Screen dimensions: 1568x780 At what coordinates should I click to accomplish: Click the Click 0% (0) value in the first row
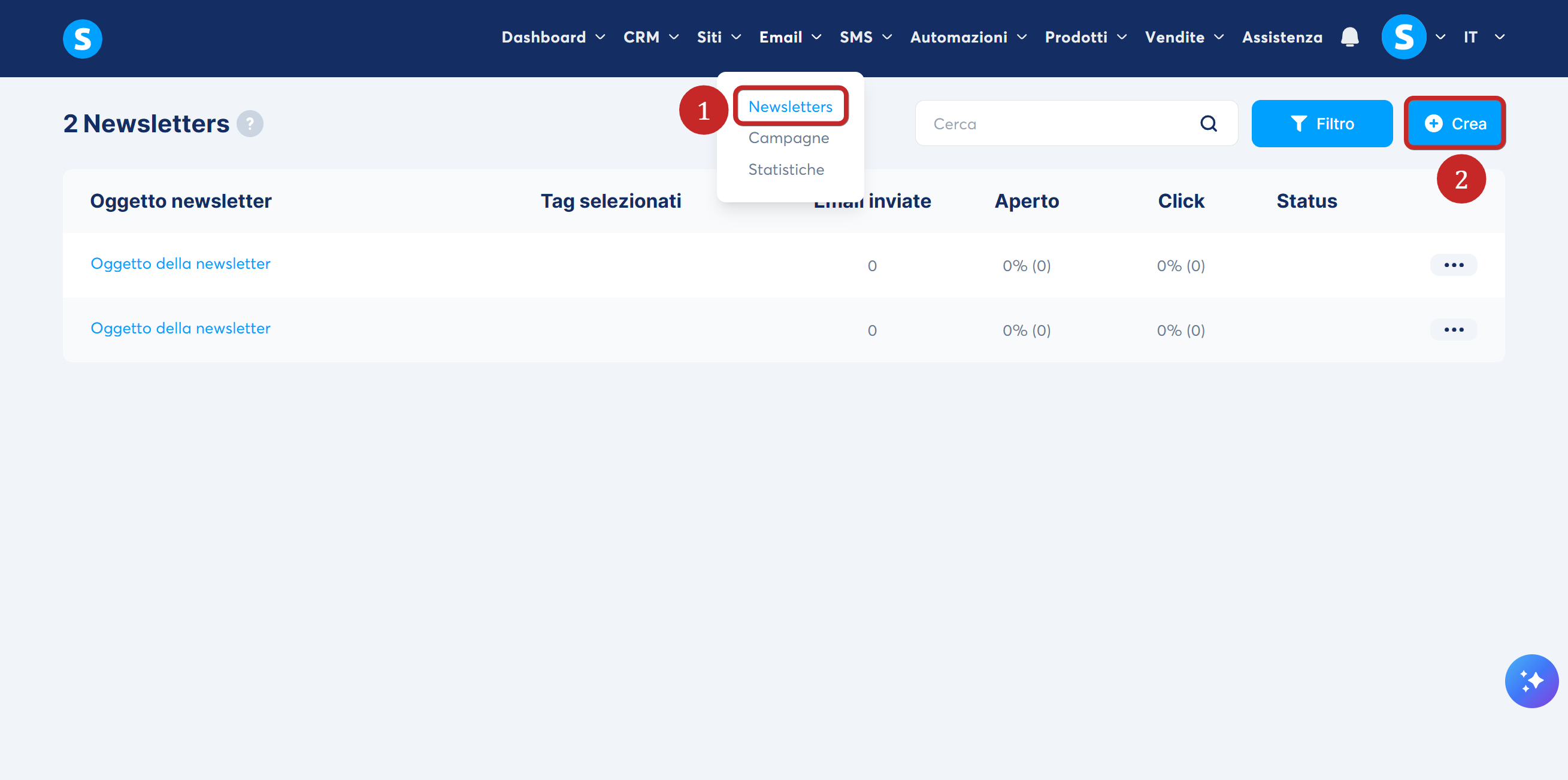pos(1180,266)
